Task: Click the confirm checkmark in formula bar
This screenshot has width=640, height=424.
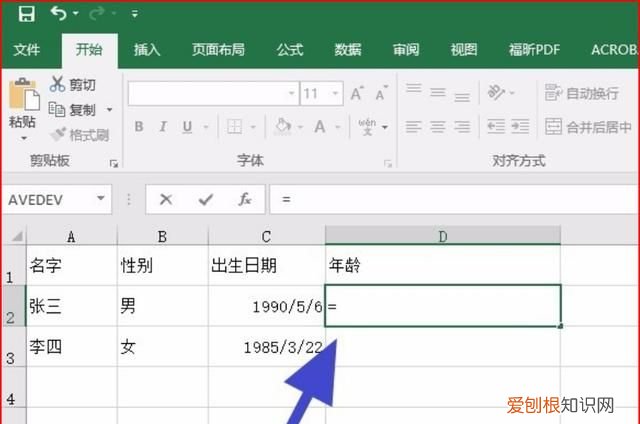Action: click(x=205, y=200)
